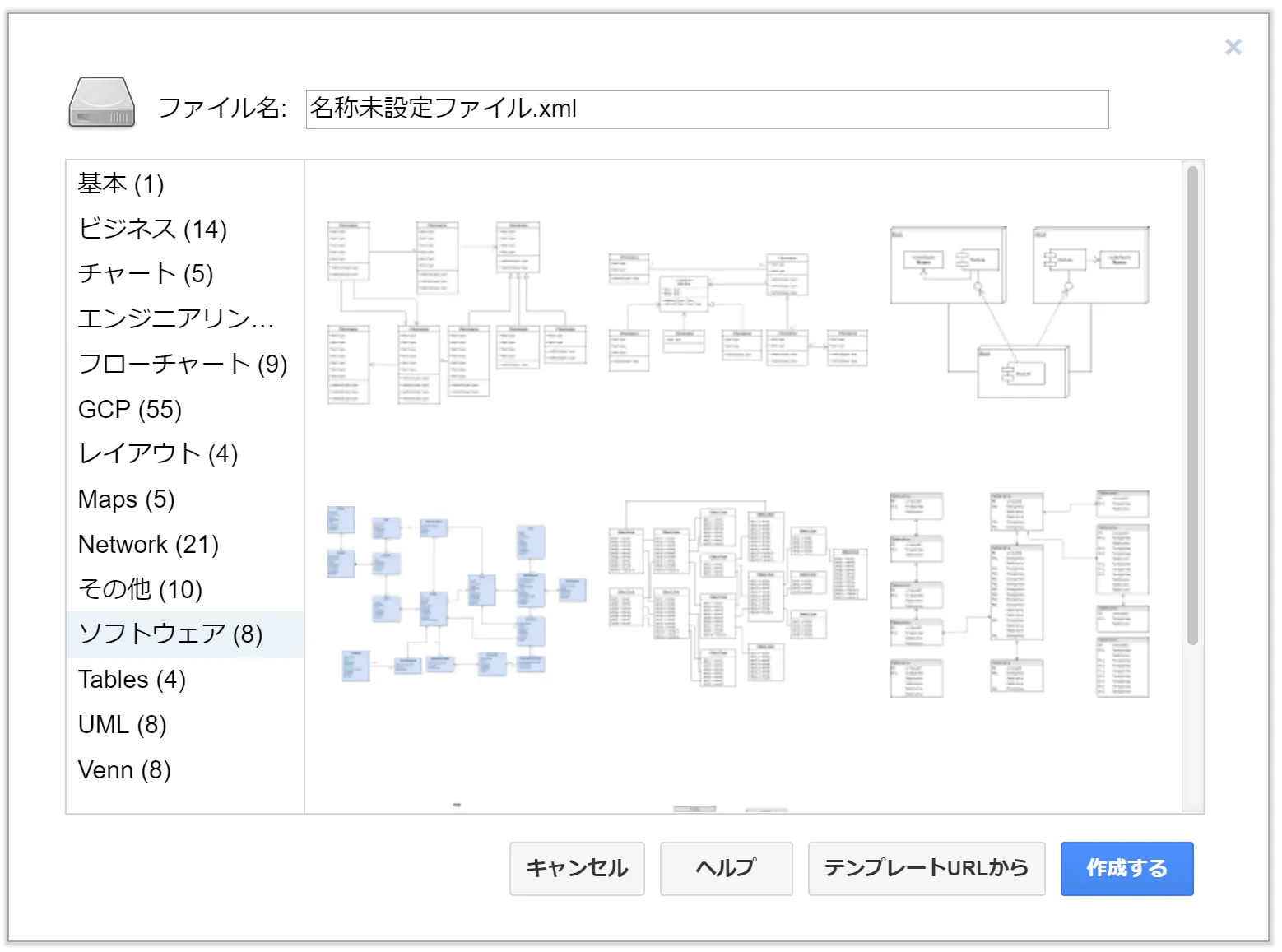Open the GCP (55) template category
Image resolution: width=1282 pixels, height=952 pixels.
(184, 409)
